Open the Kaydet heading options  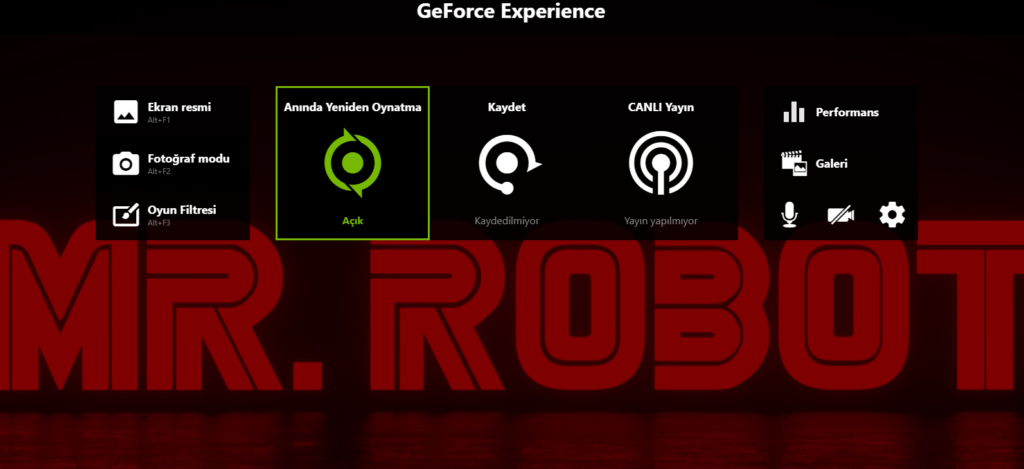pyautogui.click(x=506, y=107)
